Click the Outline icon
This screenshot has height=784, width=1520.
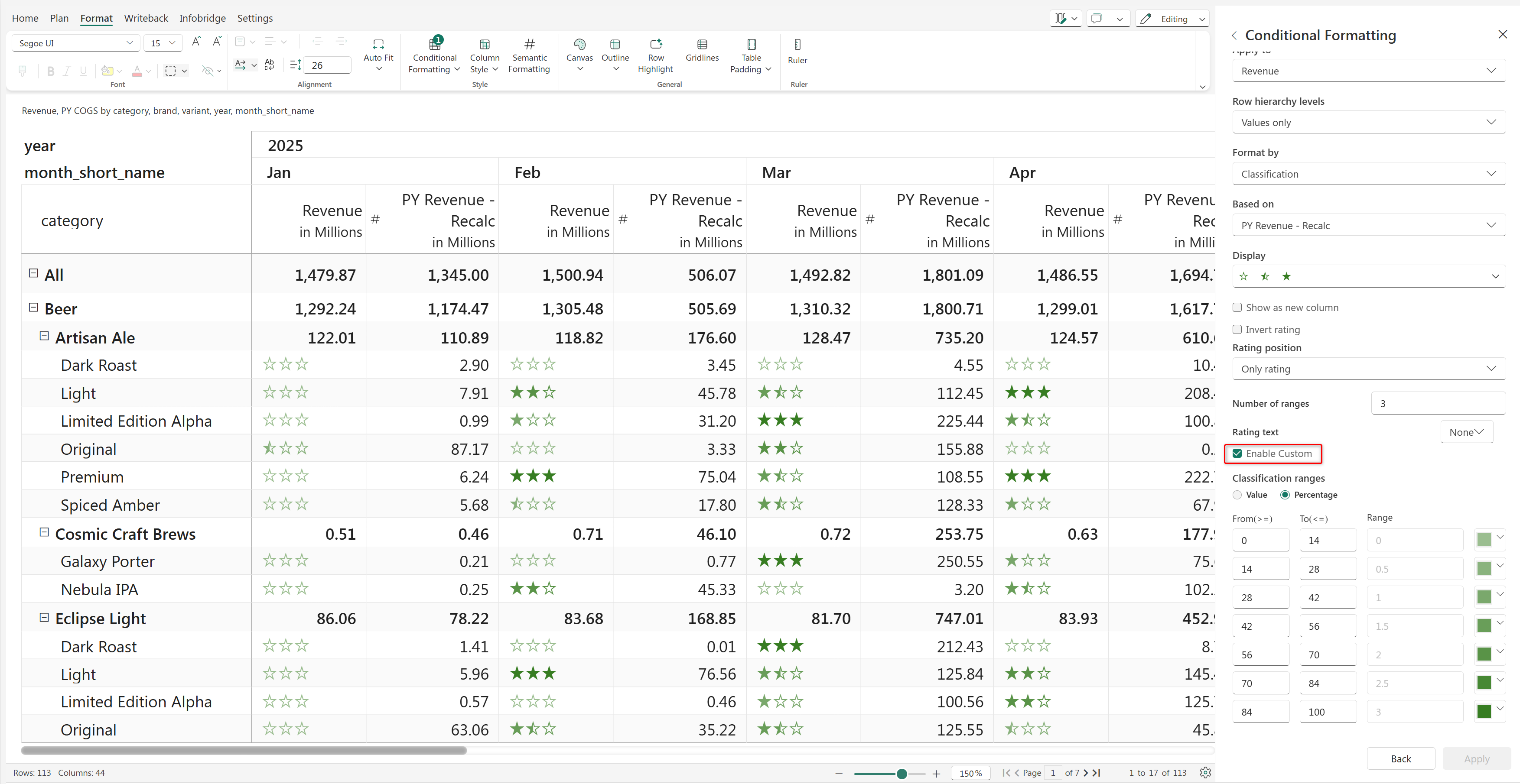615,45
